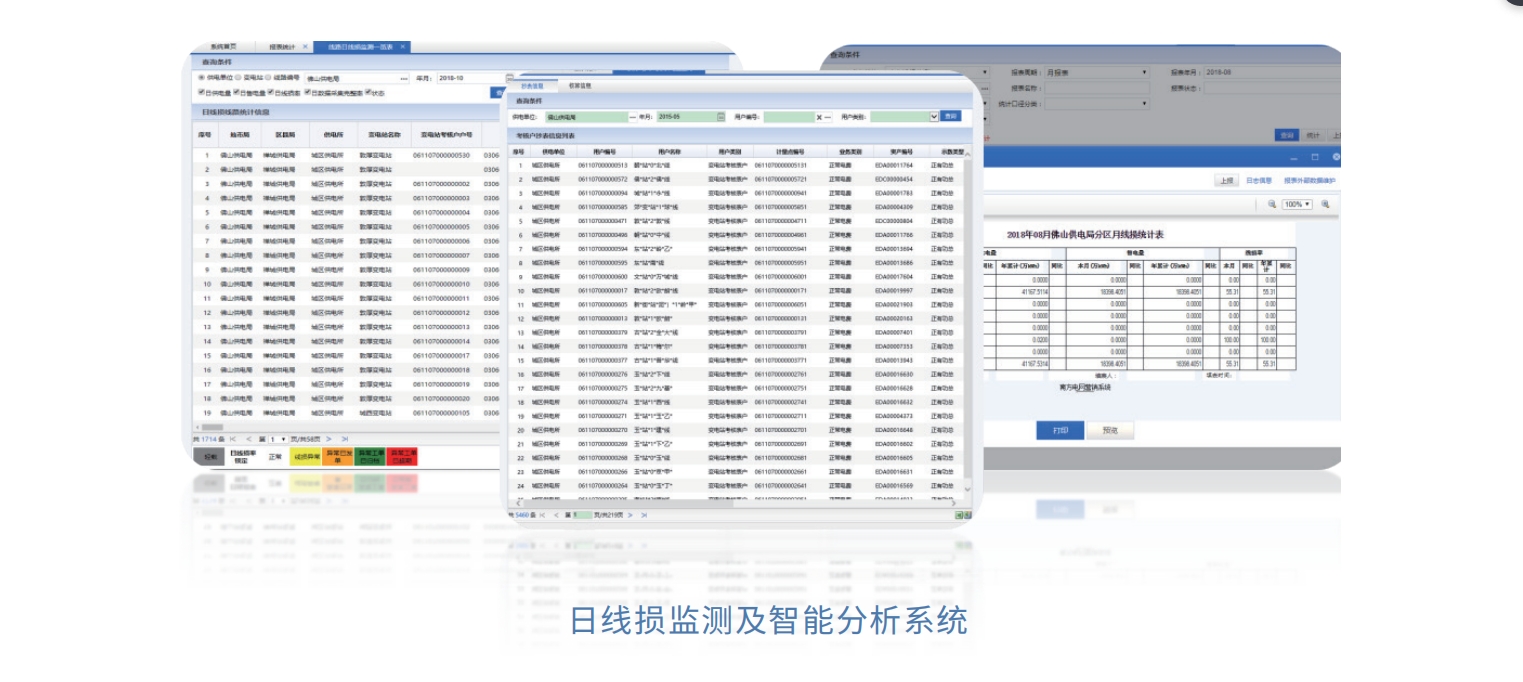Click the 预览 button
The image size is (1523, 682).
coord(1110,430)
